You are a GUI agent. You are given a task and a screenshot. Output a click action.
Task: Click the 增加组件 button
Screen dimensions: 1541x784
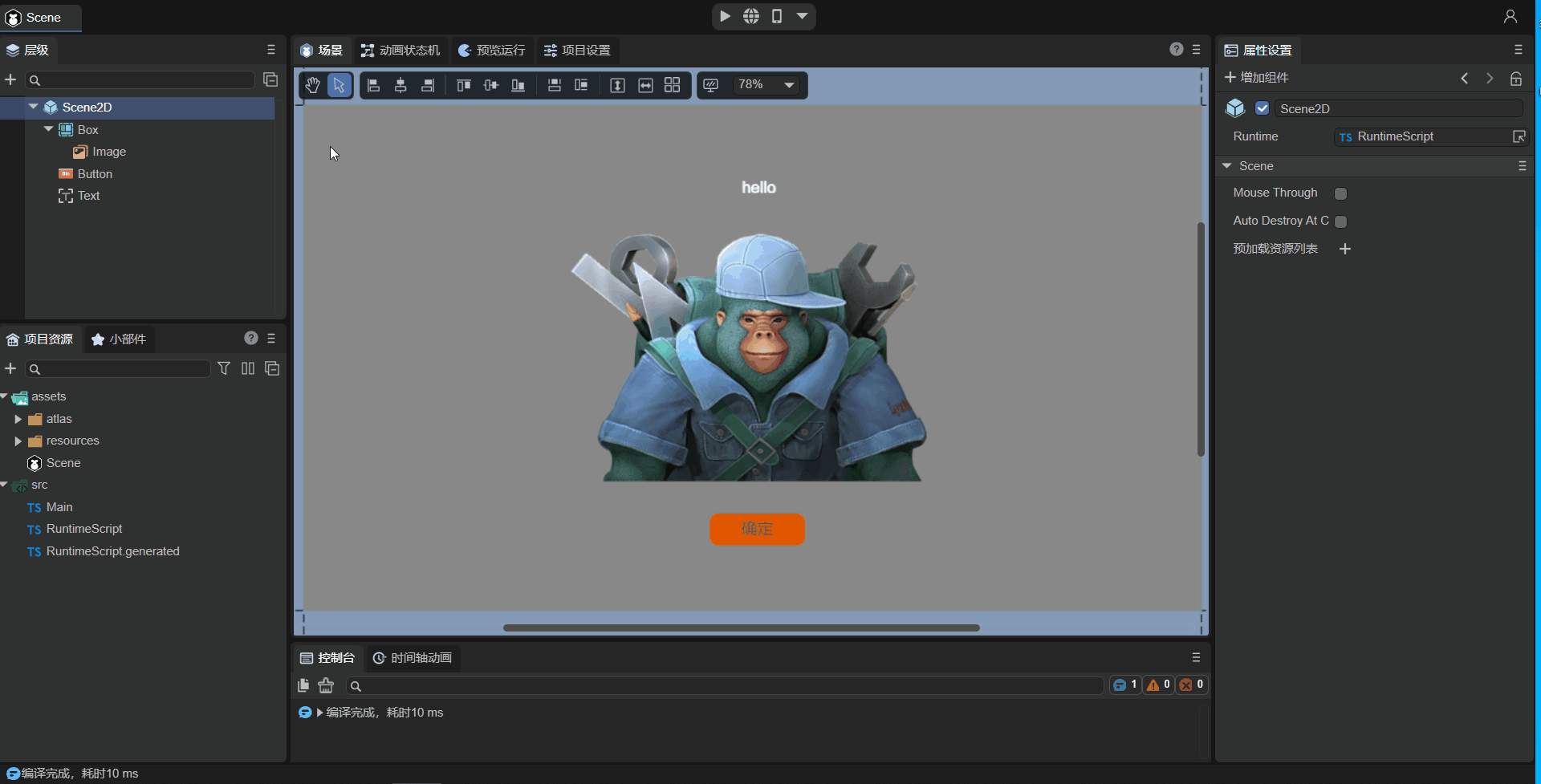point(1256,78)
